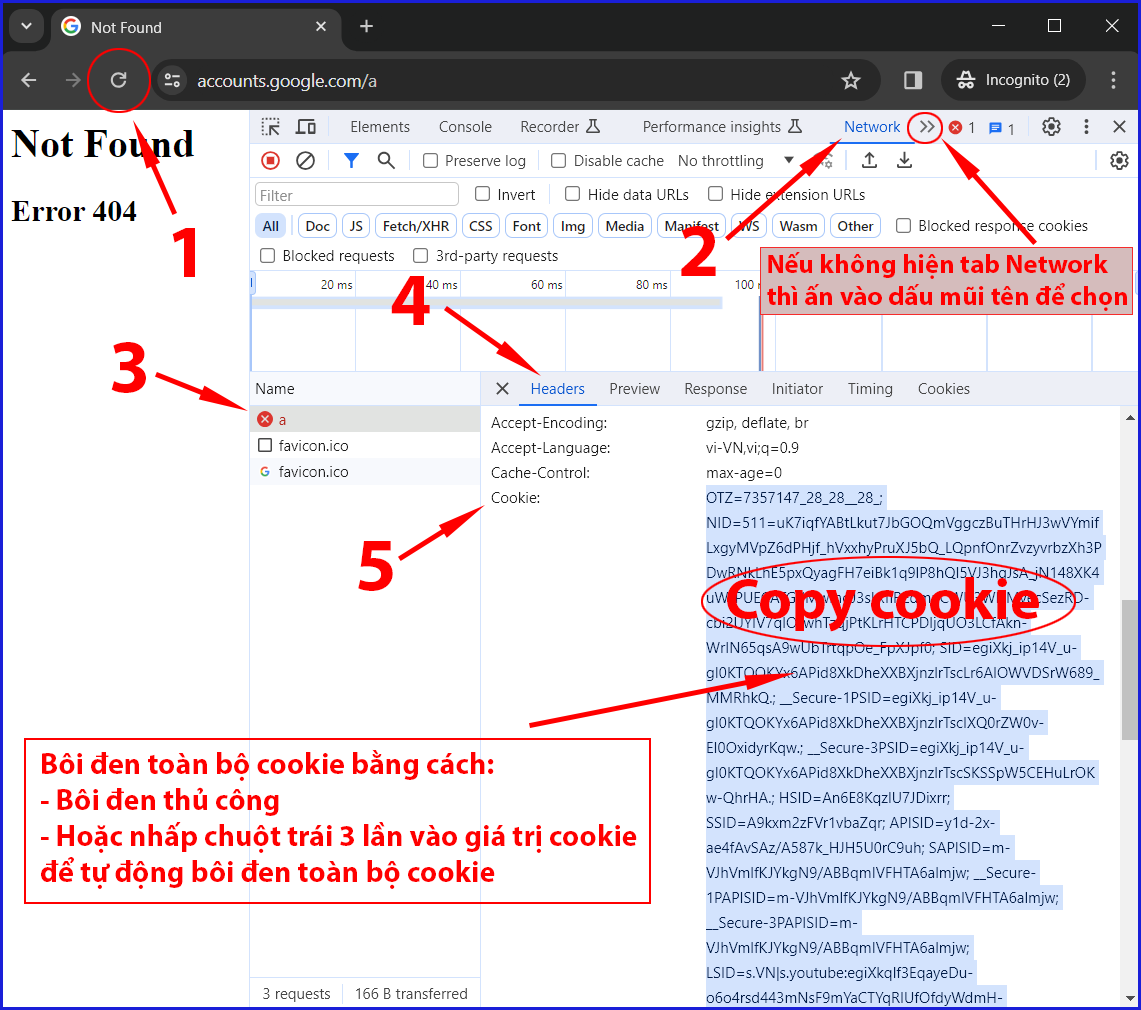Open the blue issues count indicator
The width and height of the screenshot is (1141, 1010).
(x=1001, y=128)
